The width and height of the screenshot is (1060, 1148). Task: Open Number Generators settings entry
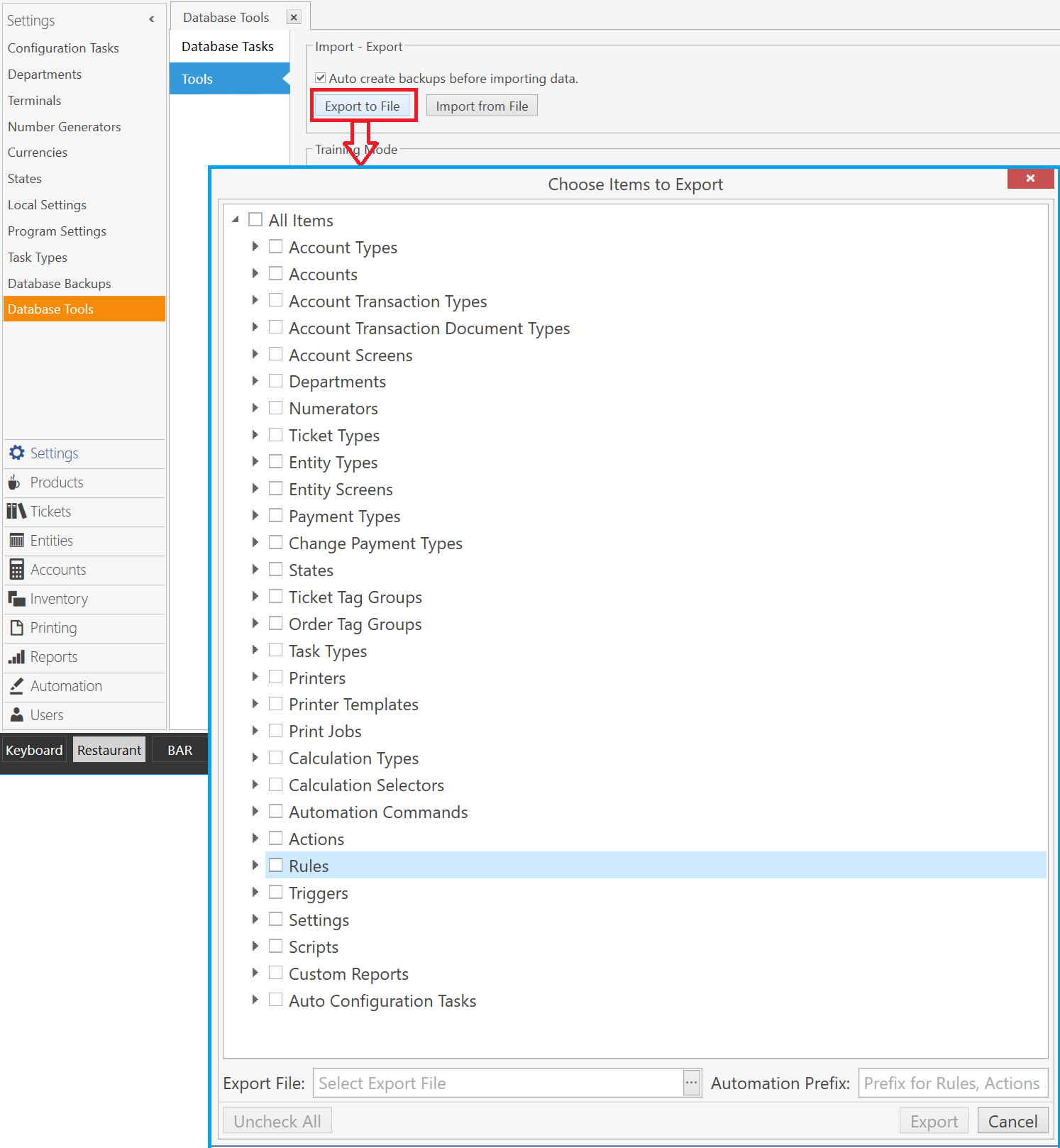65,127
